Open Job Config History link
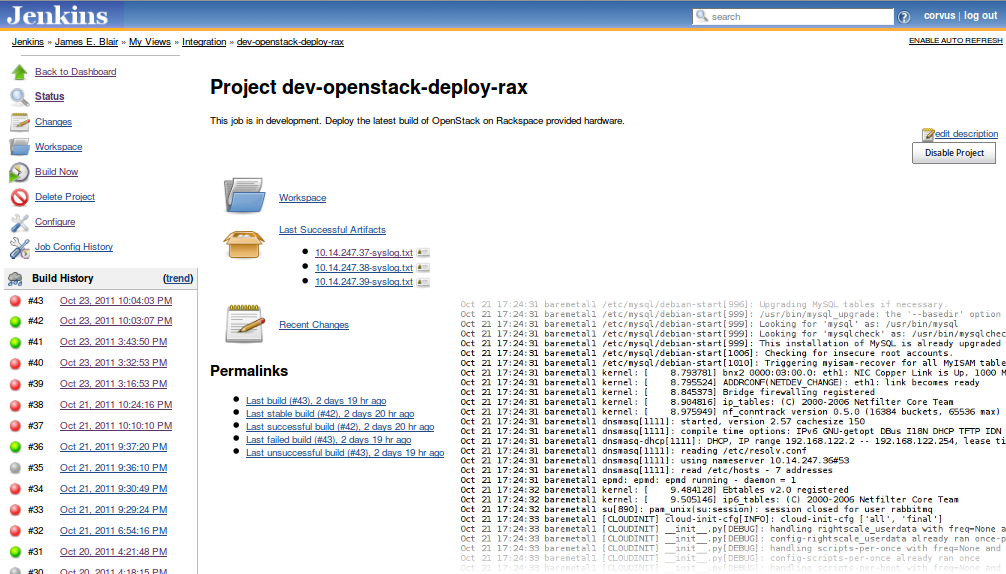1006x574 pixels. (x=74, y=247)
